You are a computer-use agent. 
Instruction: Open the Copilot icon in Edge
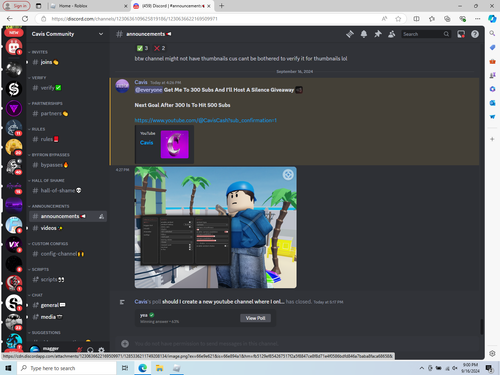click(x=492, y=19)
